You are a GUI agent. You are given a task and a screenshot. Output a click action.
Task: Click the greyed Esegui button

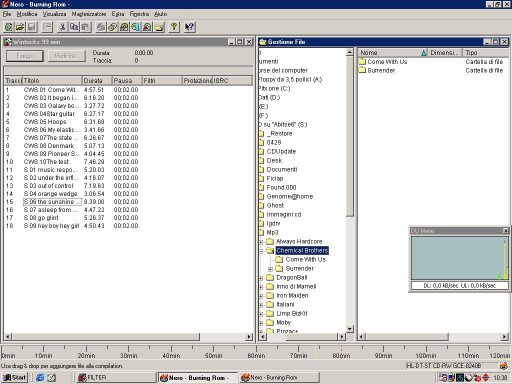(25, 56)
